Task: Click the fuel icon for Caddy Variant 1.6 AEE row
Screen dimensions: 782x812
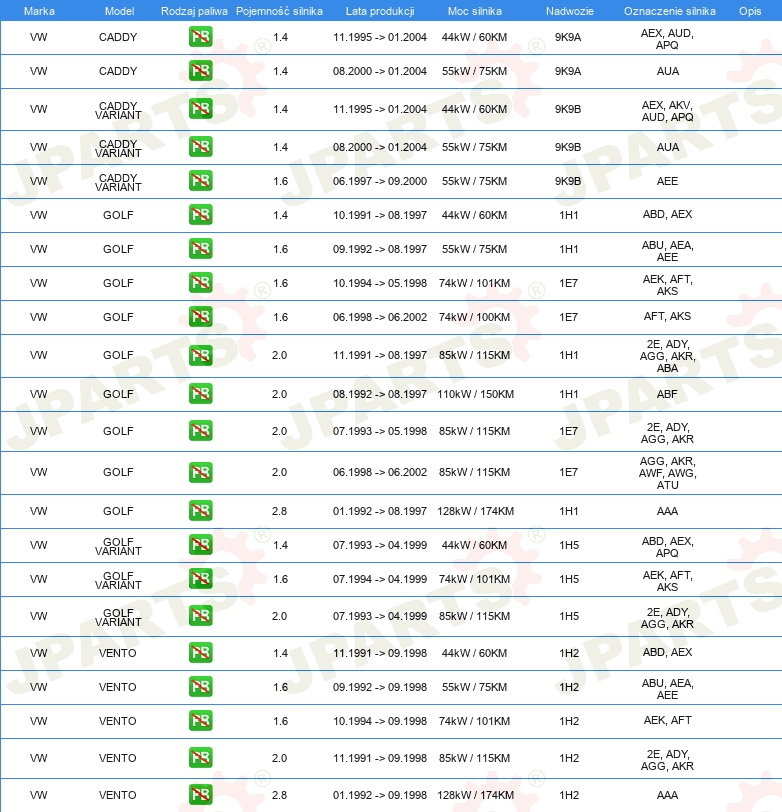Action: click(200, 181)
